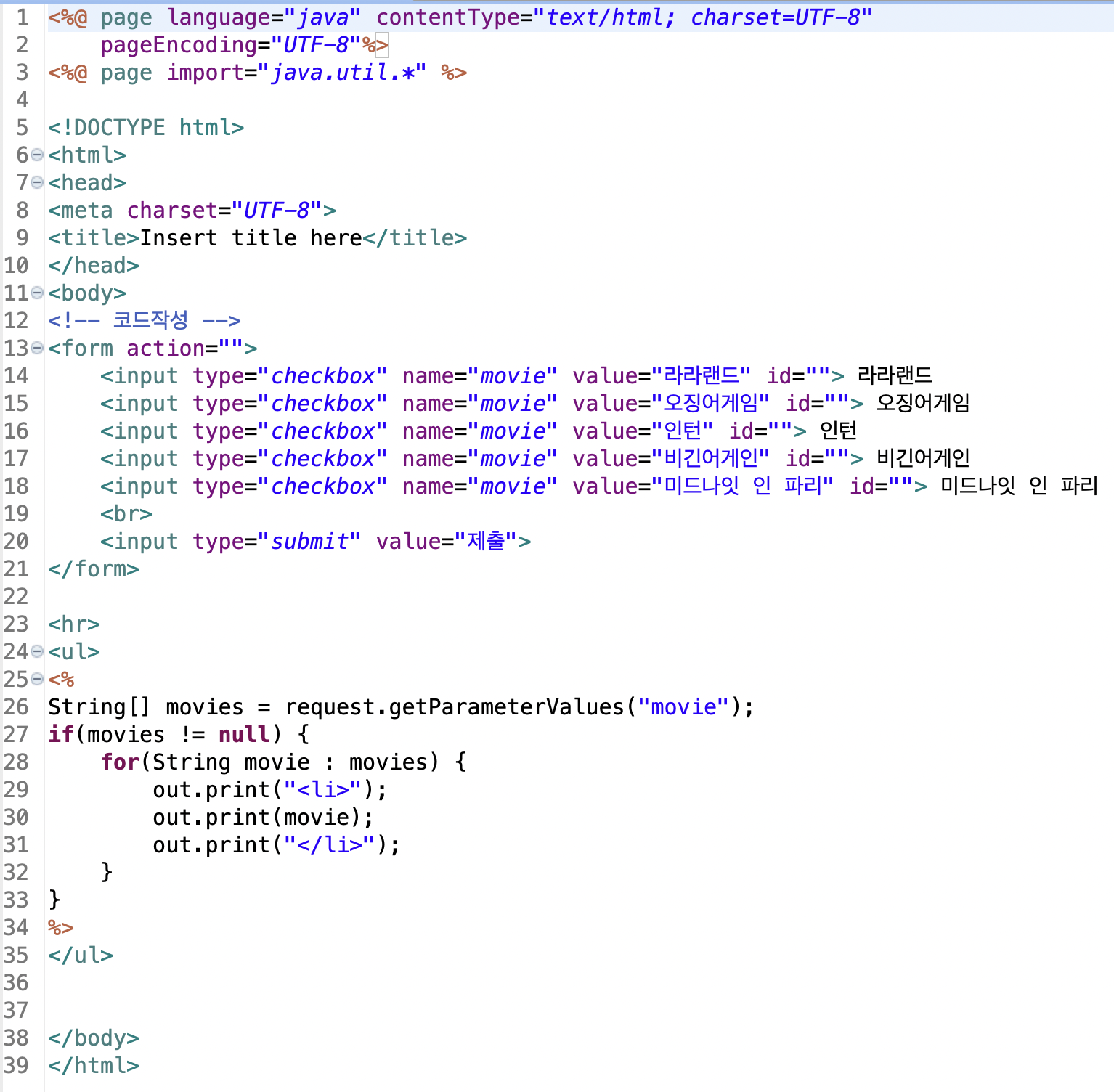Click the text 'pageEncoding' on line 2
Image resolution: width=1114 pixels, height=1092 pixels.
tap(179, 45)
